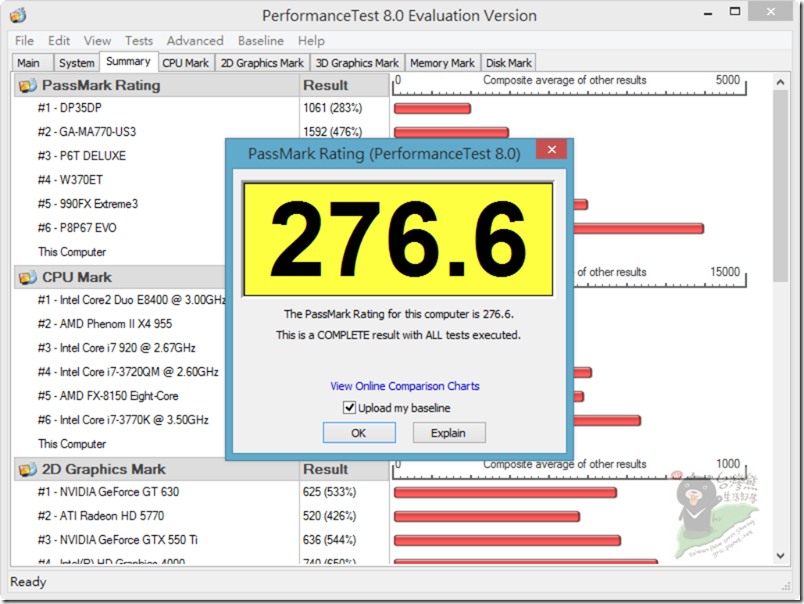
Task: Uncheck the Upload my baseline checkbox
Action: [349, 408]
